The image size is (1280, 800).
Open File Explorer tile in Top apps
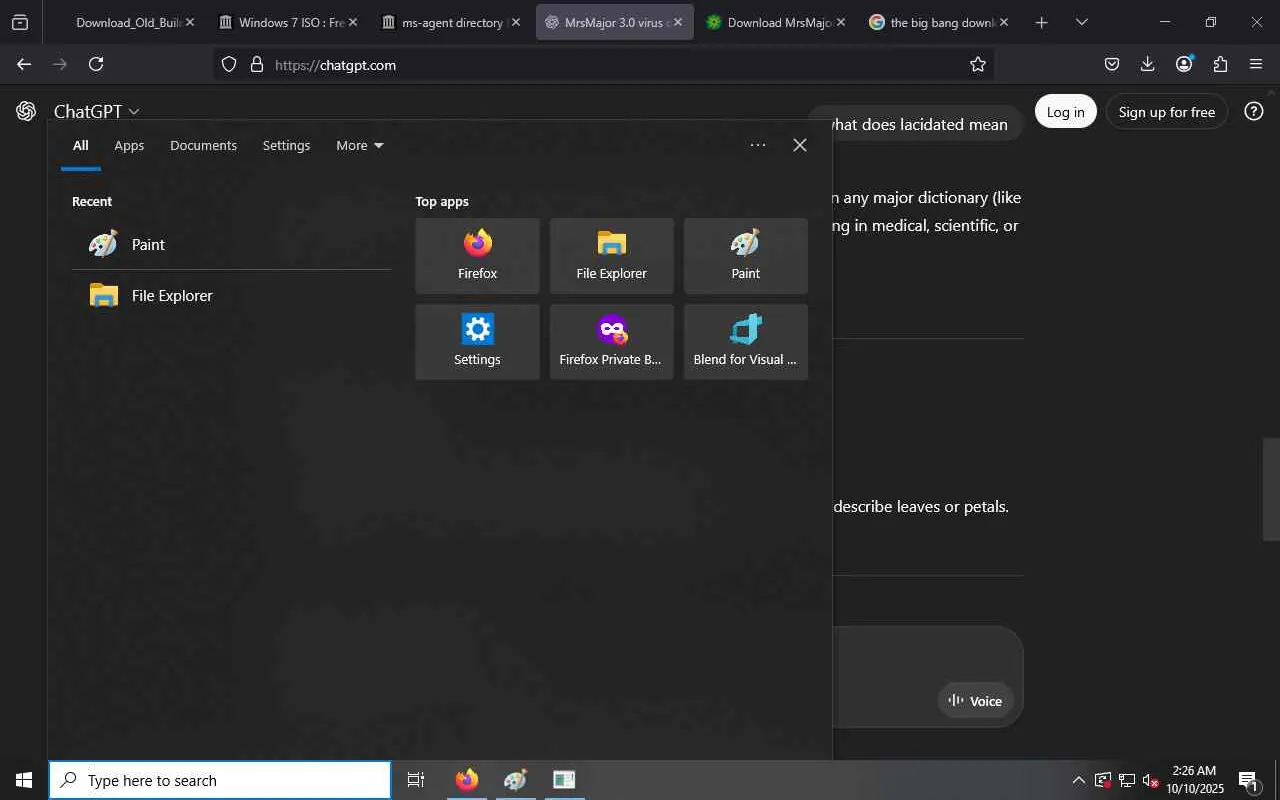611,256
